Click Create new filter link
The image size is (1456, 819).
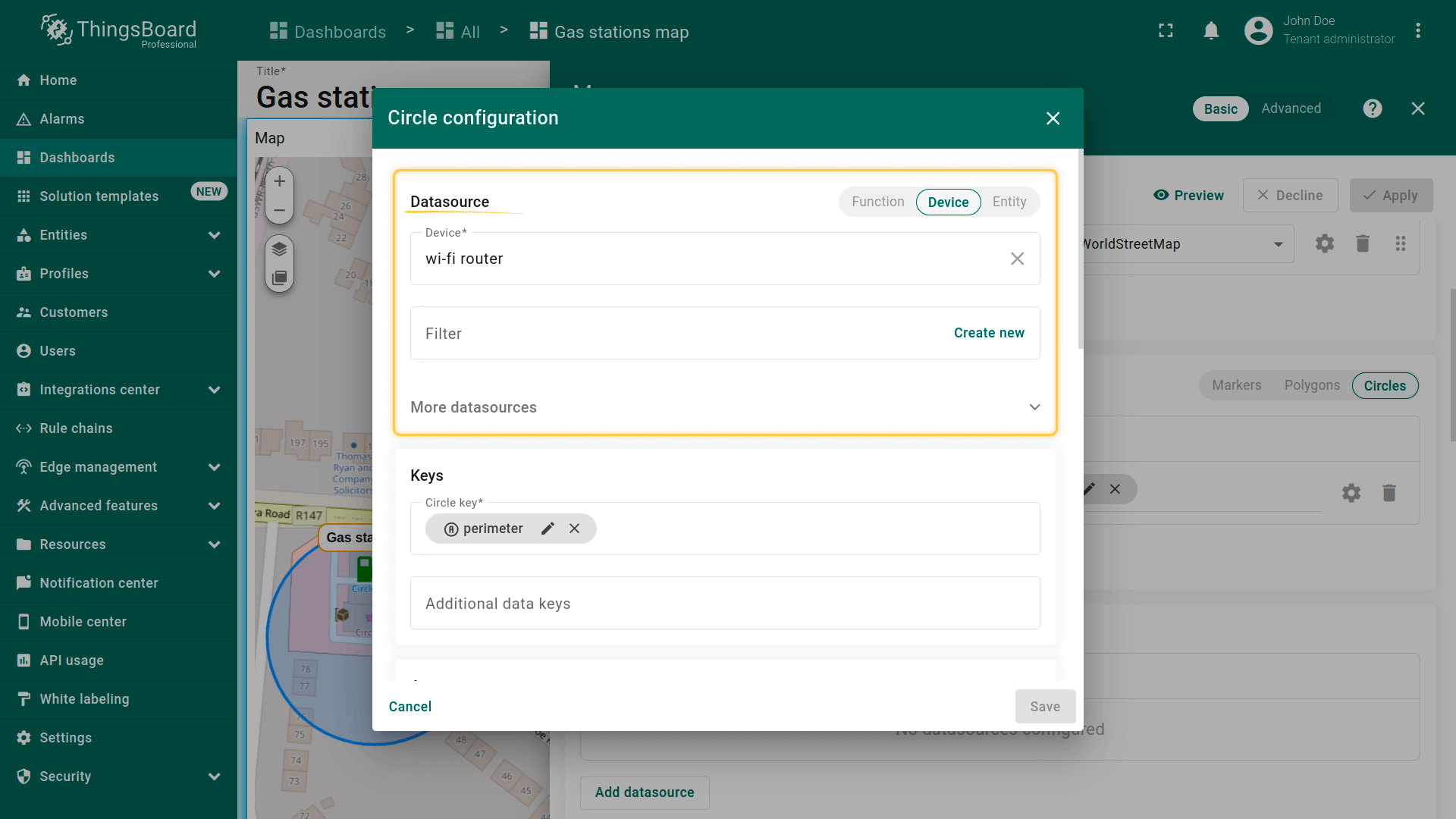coord(989,333)
